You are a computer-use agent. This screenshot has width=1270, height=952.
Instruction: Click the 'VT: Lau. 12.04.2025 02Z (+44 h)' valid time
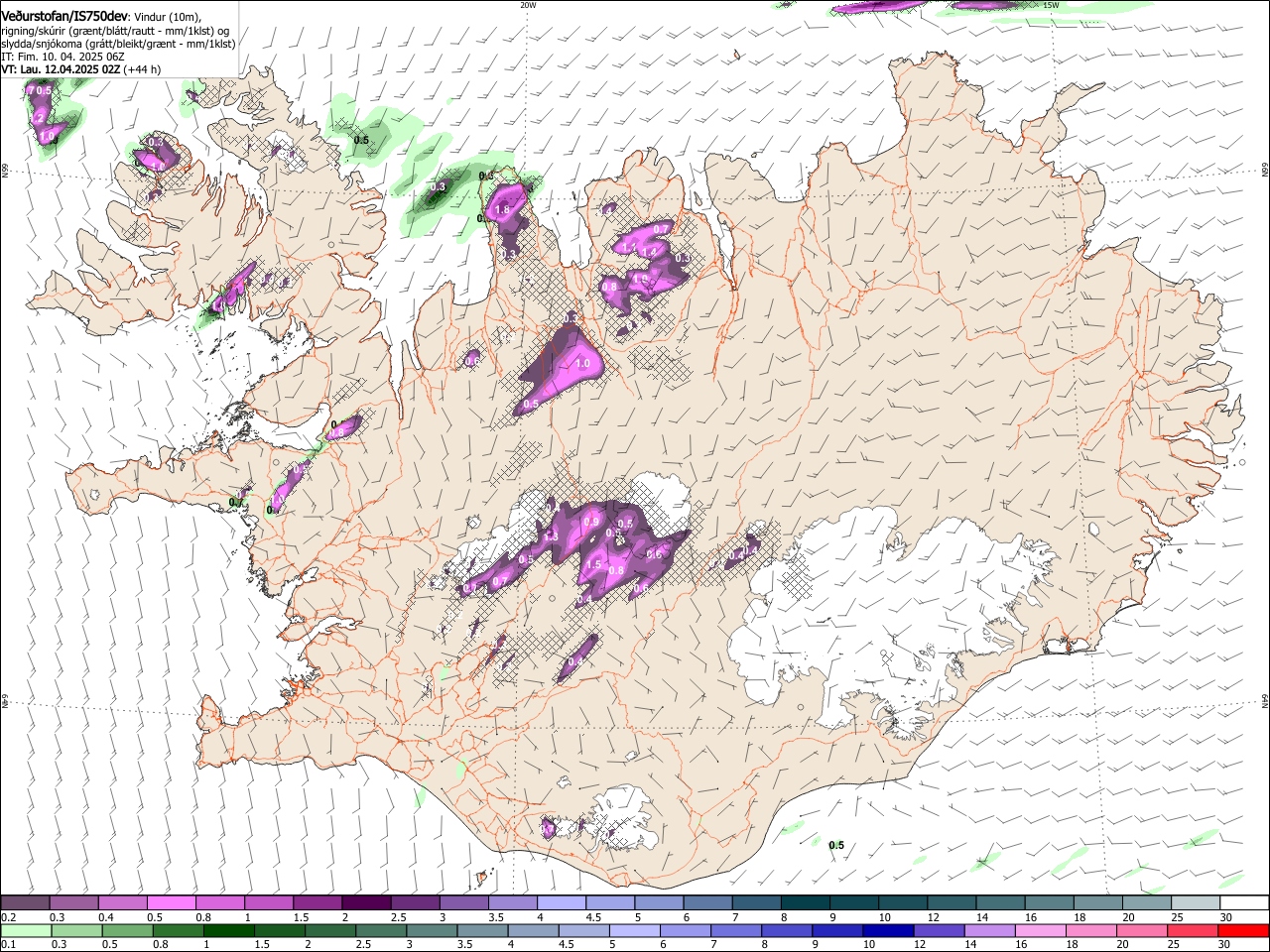pos(80,69)
